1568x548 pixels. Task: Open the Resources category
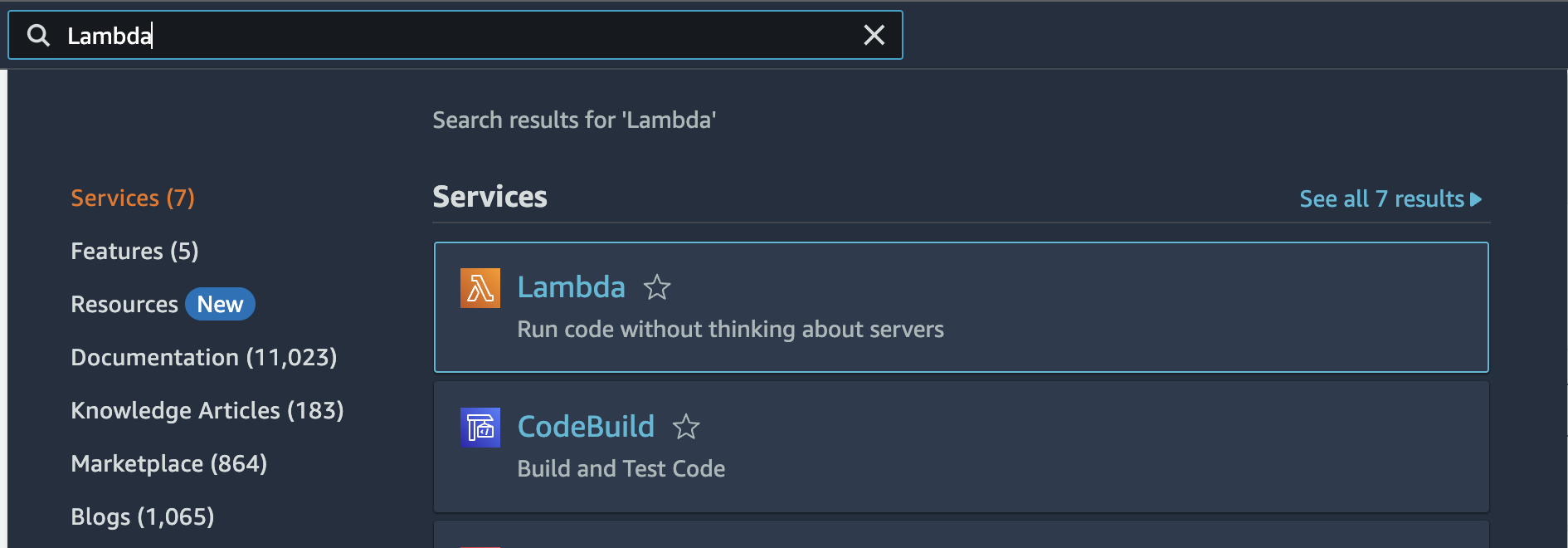tap(124, 305)
